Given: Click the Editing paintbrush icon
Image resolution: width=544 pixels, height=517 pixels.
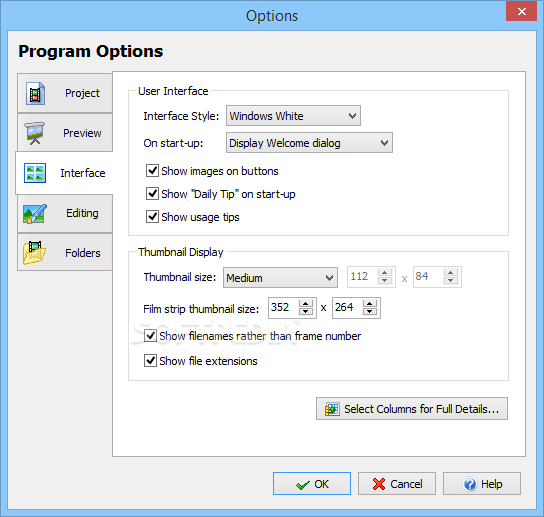Looking at the screenshot, I should 35,213.
